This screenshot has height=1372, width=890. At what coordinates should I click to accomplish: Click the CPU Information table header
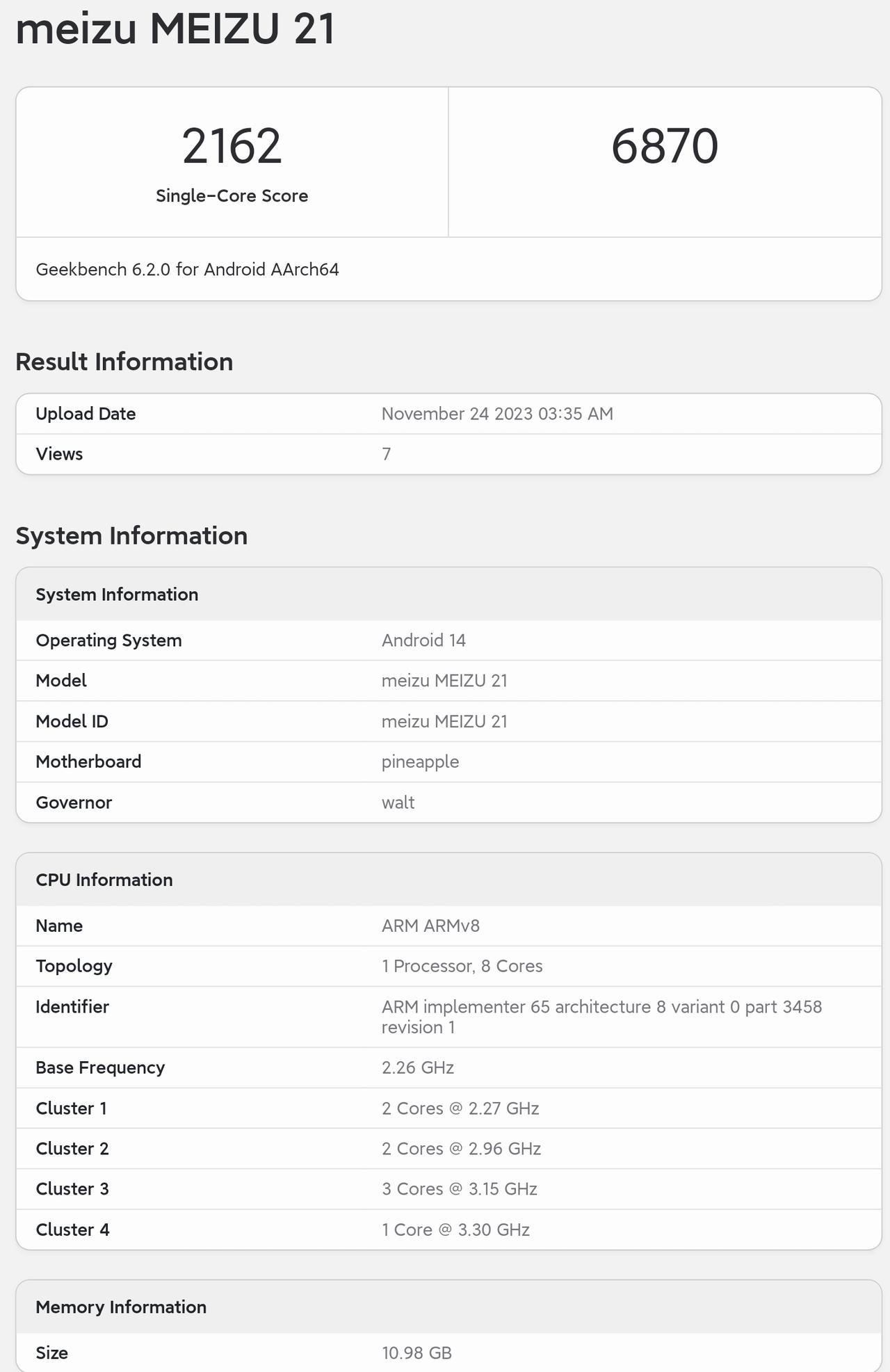[x=104, y=880]
